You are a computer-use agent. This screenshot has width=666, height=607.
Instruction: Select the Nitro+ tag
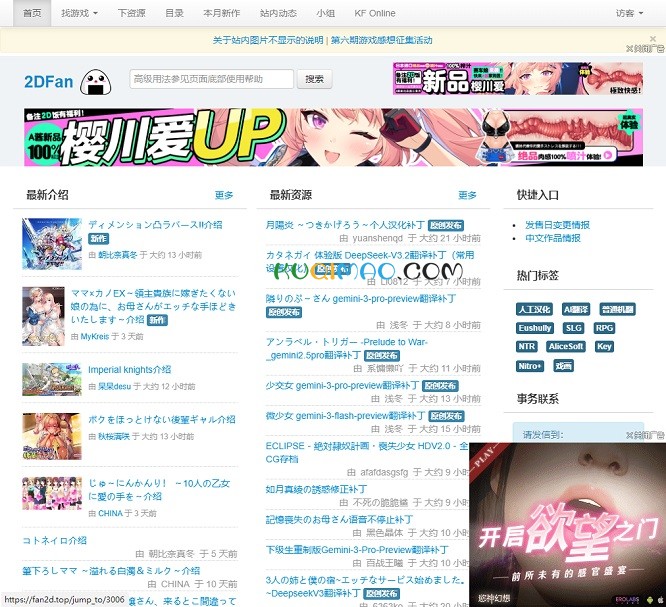point(530,366)
